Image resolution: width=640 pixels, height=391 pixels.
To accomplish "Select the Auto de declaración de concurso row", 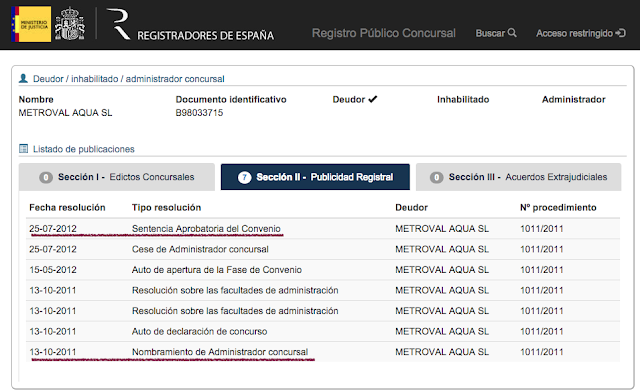I will coord(323,331).
